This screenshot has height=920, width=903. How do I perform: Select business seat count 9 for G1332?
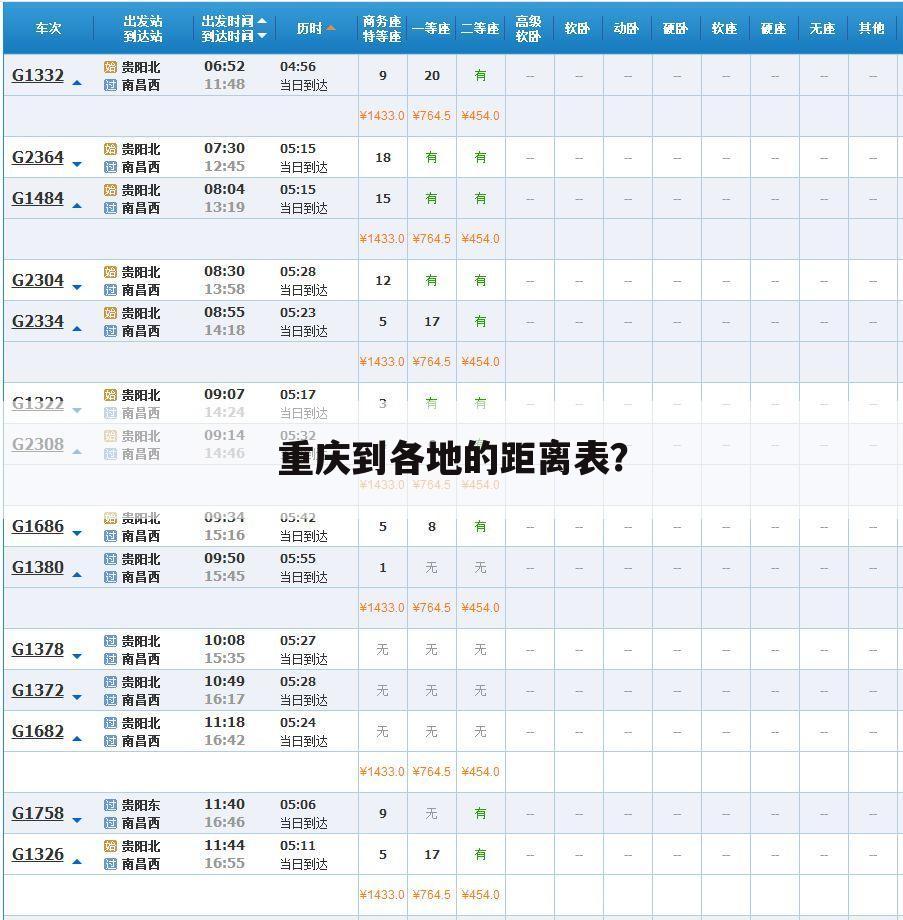(x=383, y=76)
